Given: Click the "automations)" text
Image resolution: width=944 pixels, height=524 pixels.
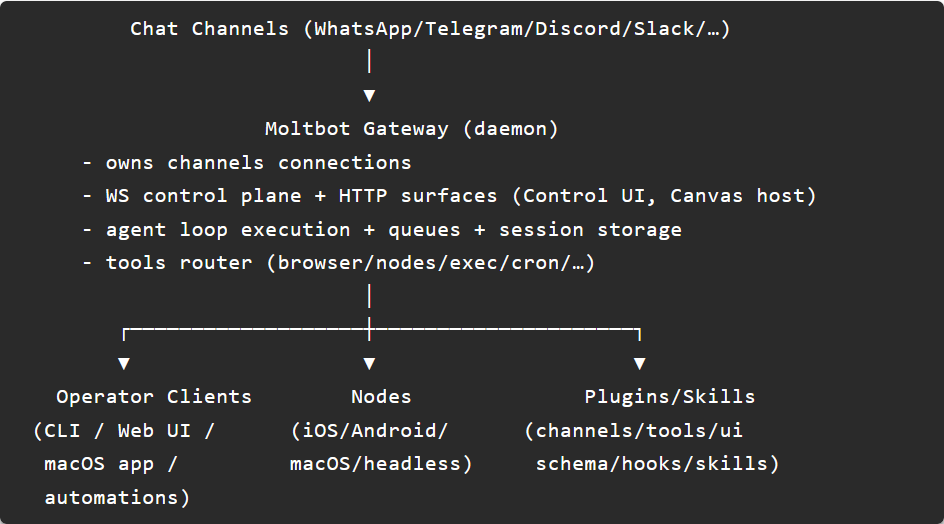Looking at the screenshot, I should tap(117, 498).
